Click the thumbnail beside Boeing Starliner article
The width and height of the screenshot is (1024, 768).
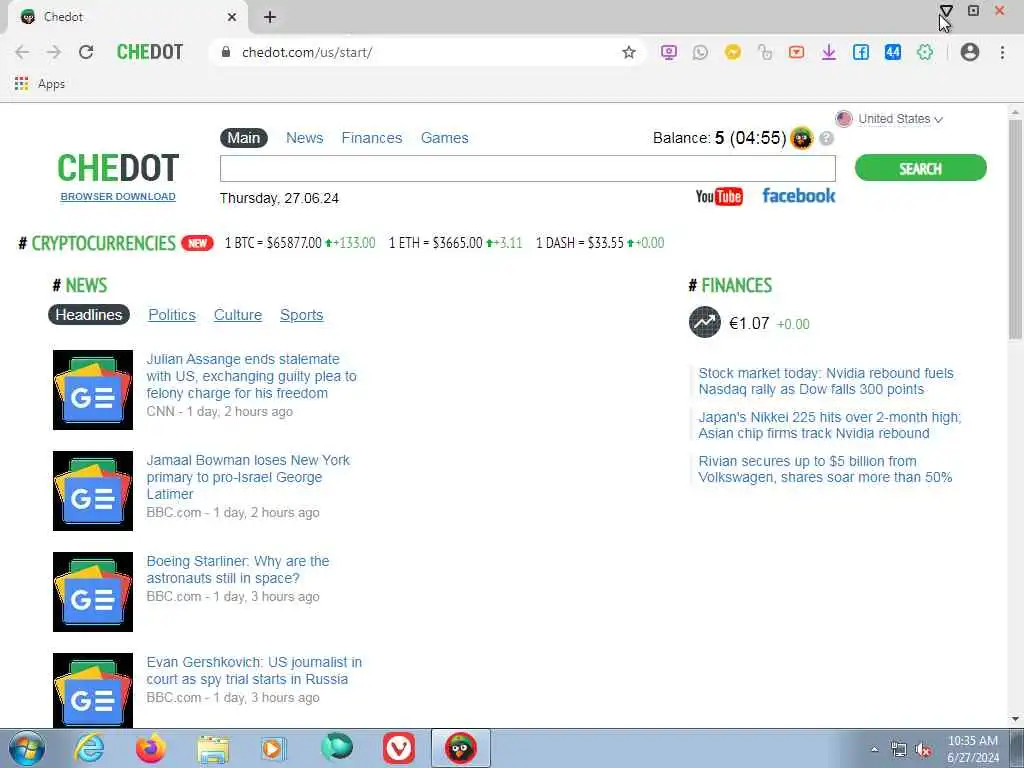(93, 592)
